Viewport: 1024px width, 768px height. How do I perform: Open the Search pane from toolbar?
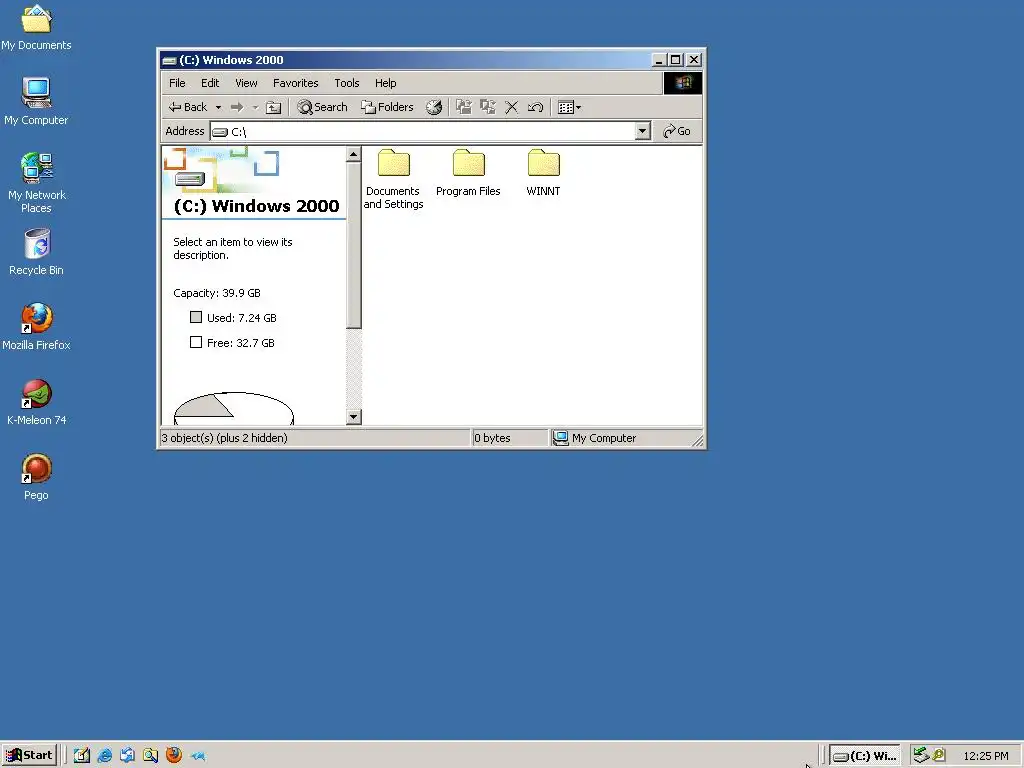pos(323,107)
